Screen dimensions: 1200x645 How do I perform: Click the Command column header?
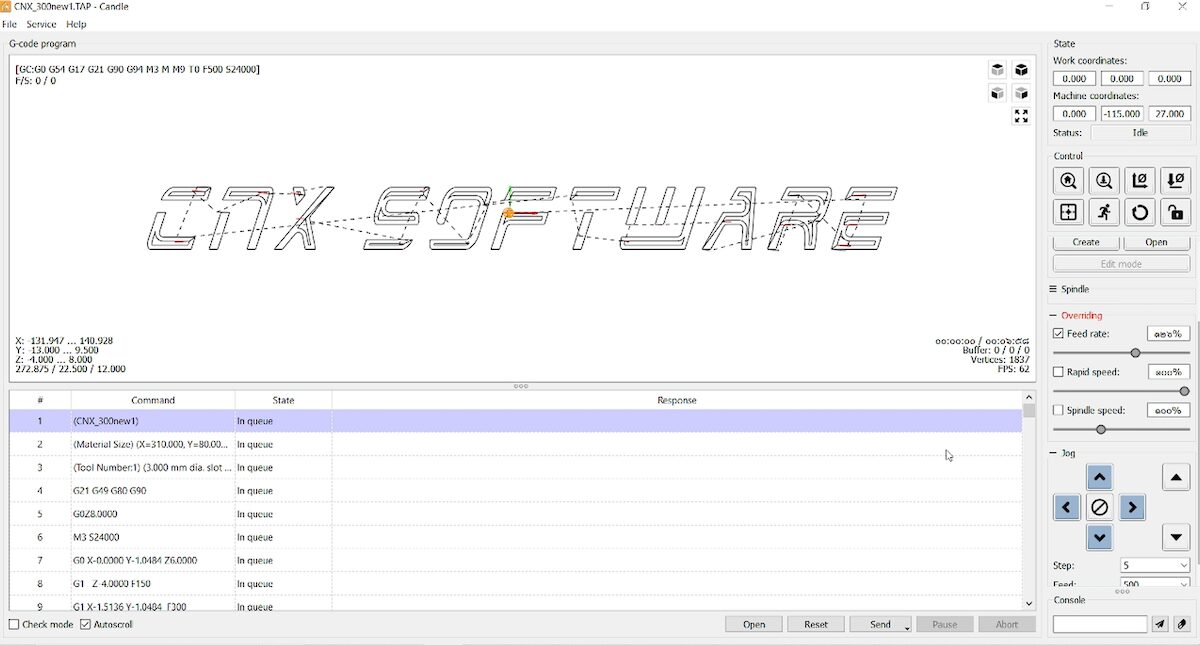[153, 400]
